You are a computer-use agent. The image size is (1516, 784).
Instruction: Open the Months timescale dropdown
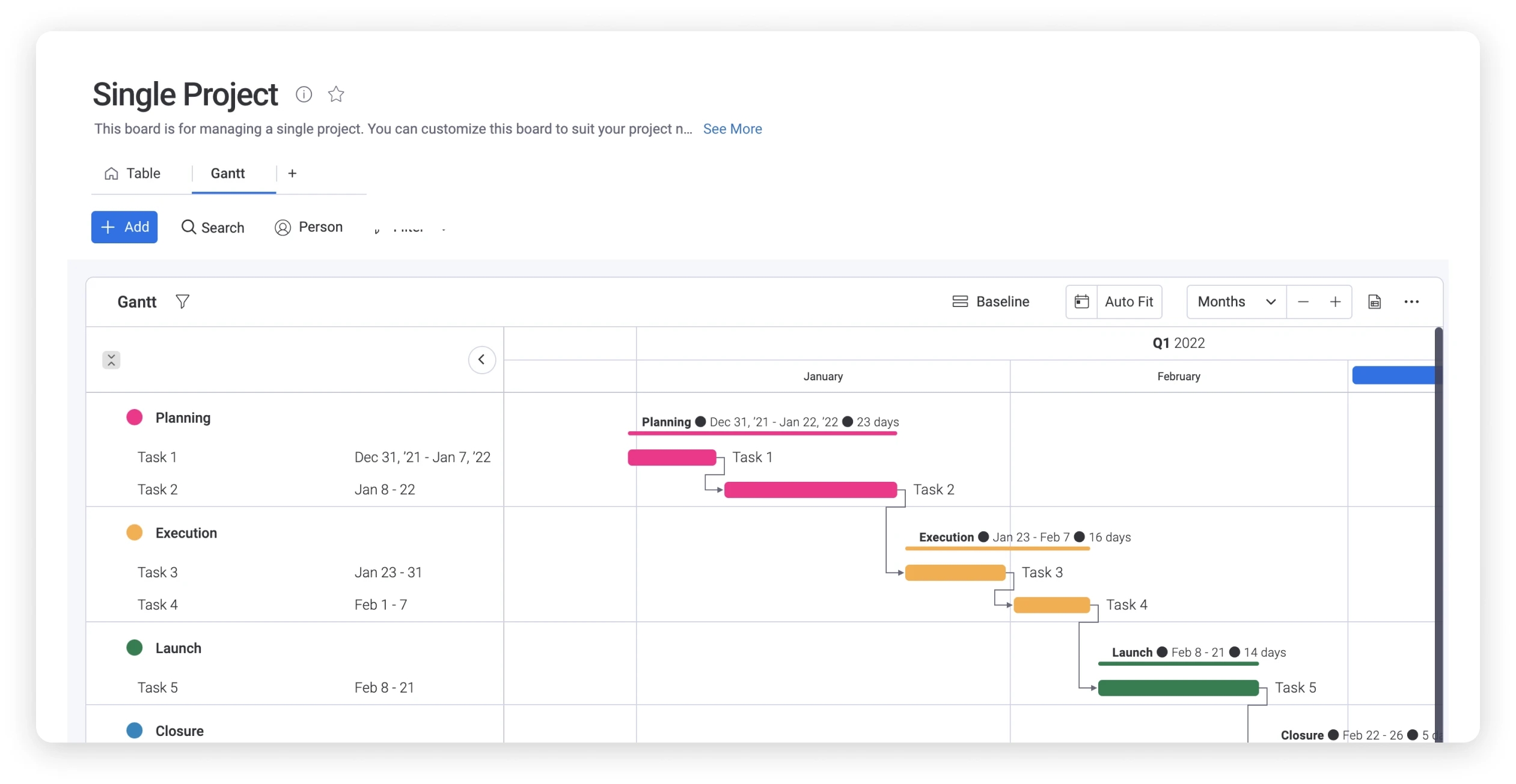click(1235, 302)
